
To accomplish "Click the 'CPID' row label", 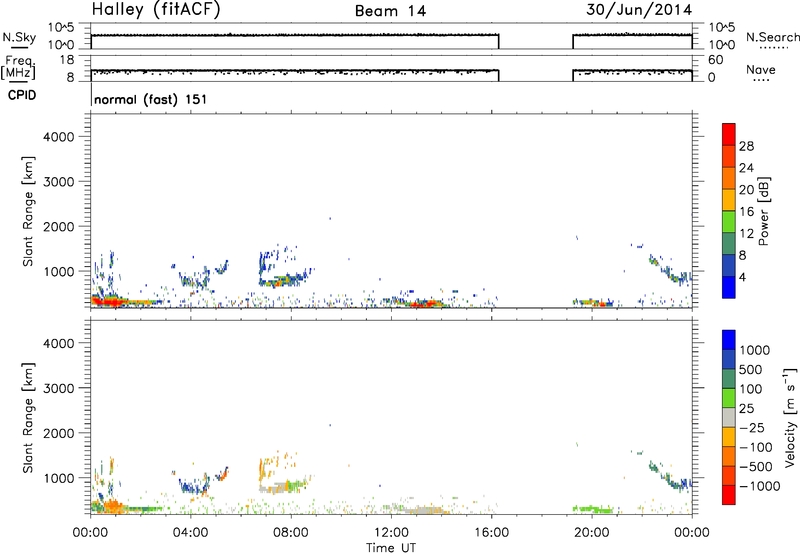I will [x=22, y=95].
